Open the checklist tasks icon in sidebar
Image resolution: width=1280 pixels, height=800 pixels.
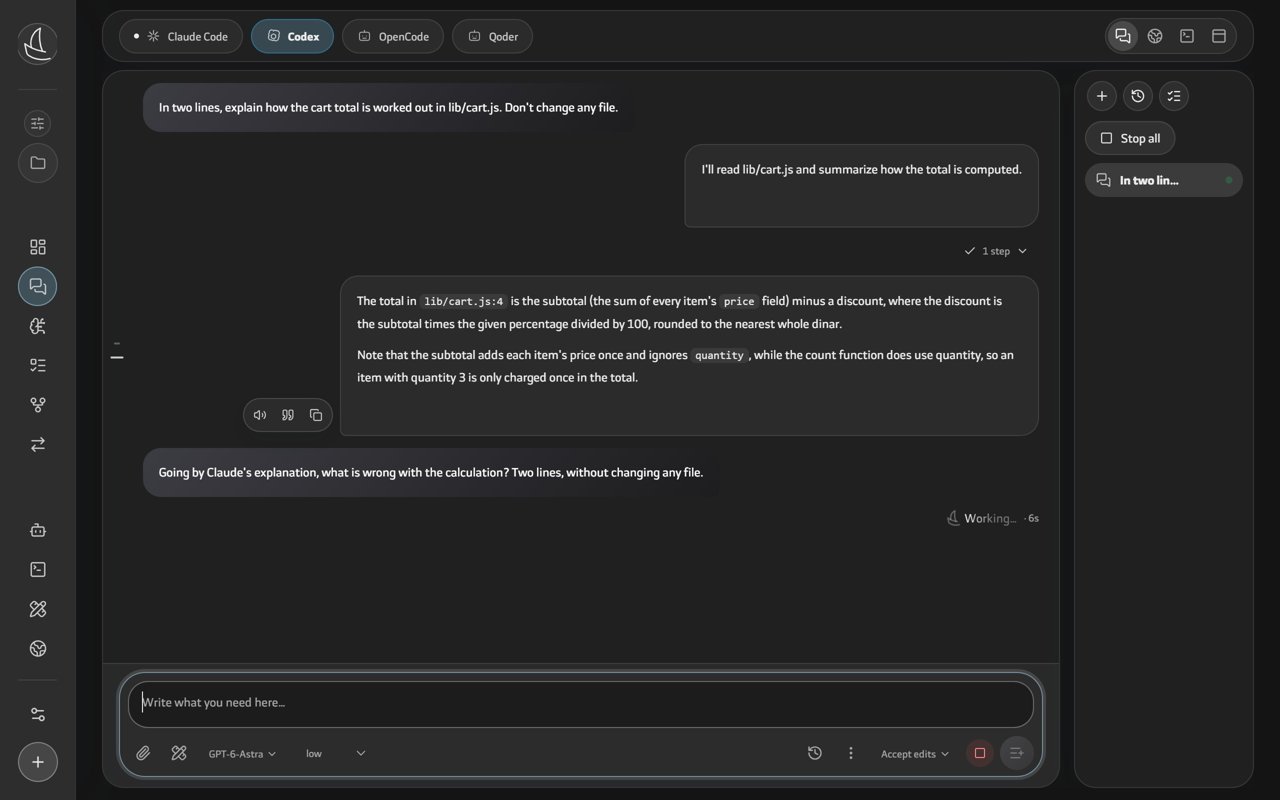click(38, 365)
